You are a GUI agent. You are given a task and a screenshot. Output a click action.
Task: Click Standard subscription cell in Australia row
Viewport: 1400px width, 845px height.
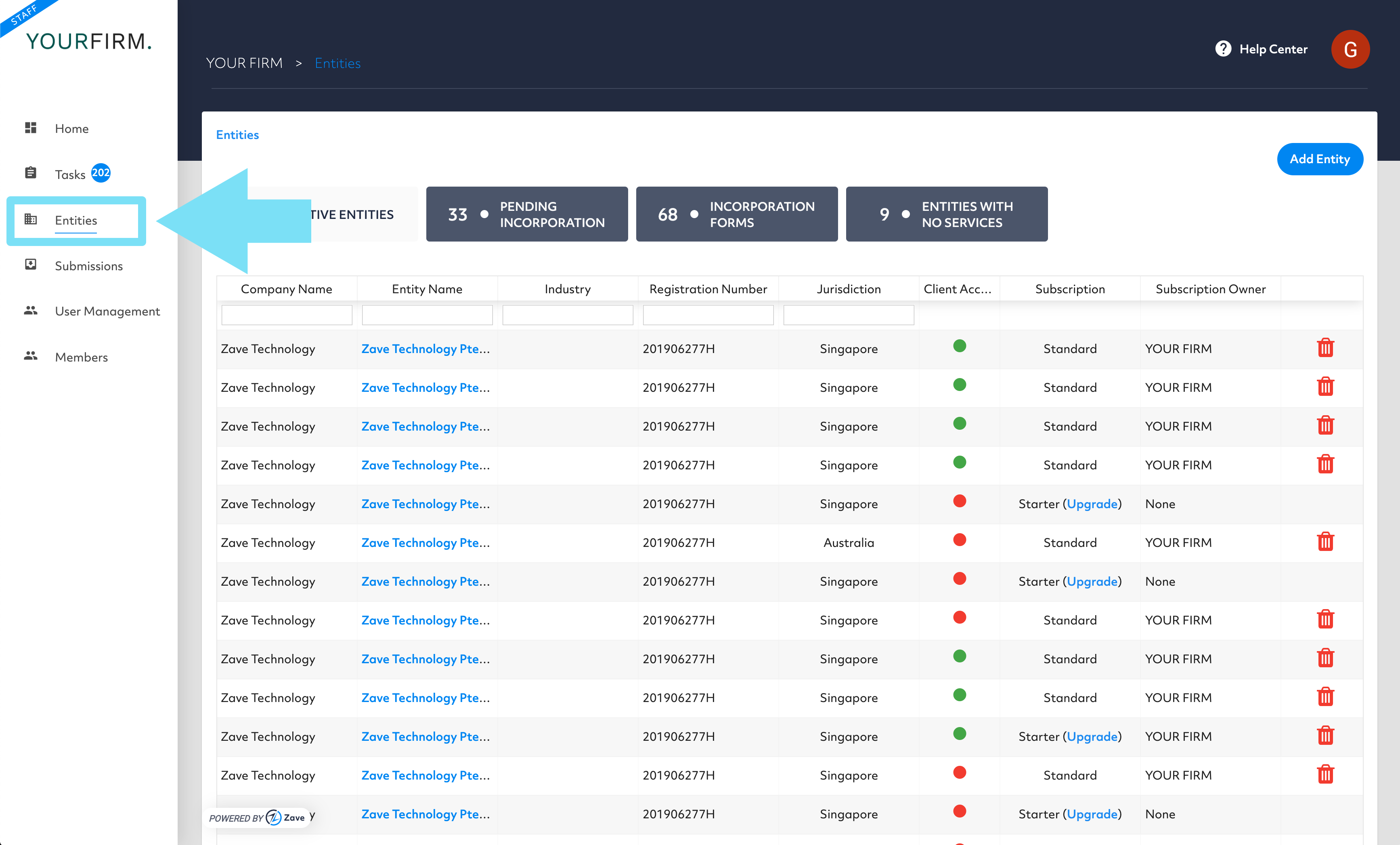pos(1070,542)
